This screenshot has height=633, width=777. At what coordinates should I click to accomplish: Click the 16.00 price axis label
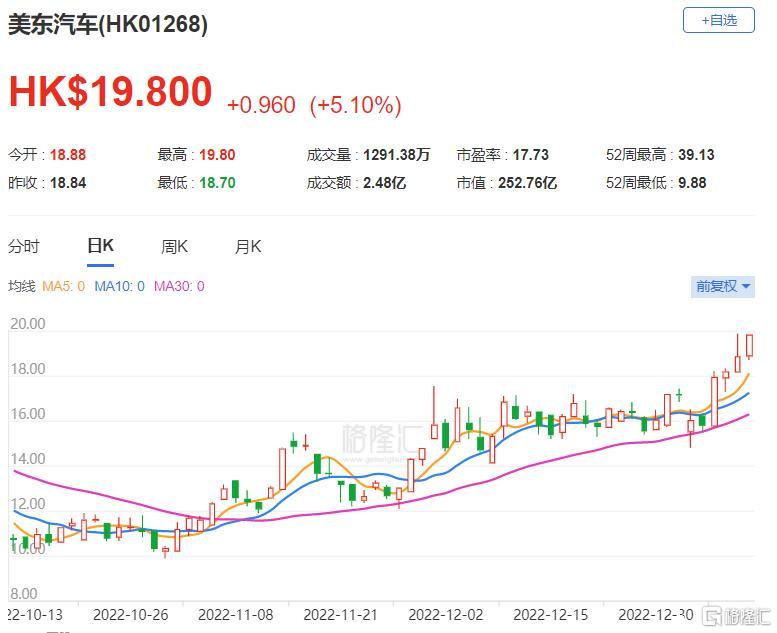coord(28,414)
